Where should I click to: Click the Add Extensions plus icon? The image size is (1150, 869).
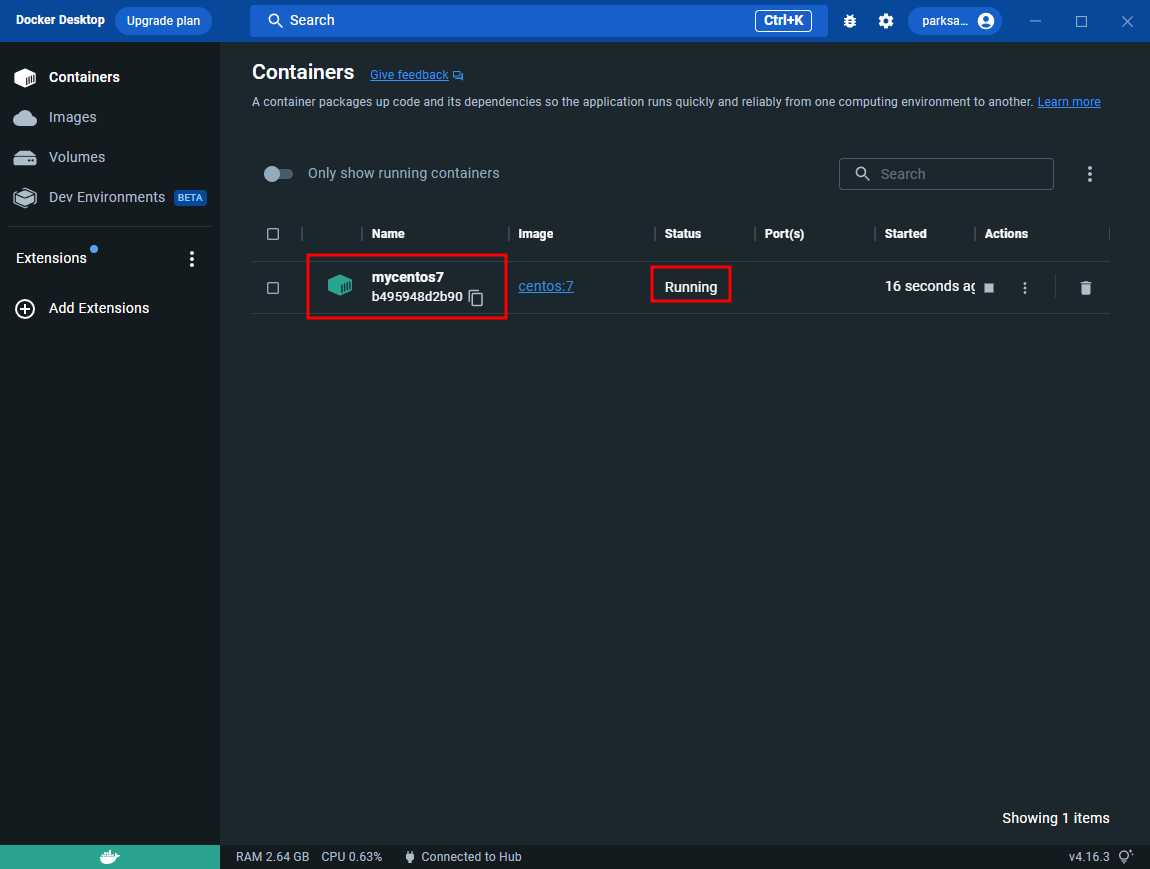tap(25, 309)
